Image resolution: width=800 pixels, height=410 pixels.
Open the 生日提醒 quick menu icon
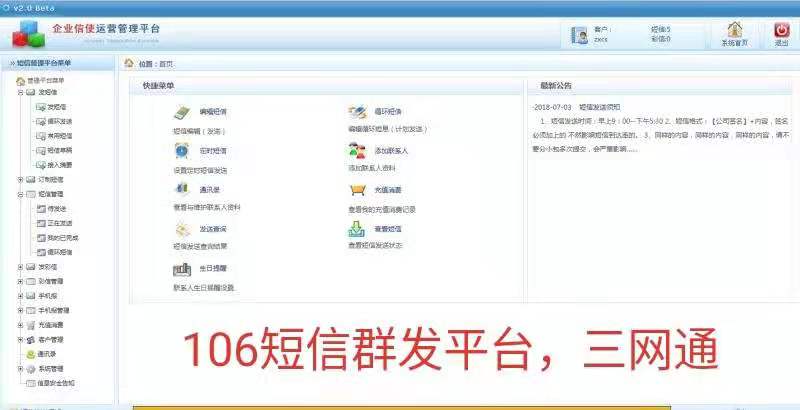[182, 269]
